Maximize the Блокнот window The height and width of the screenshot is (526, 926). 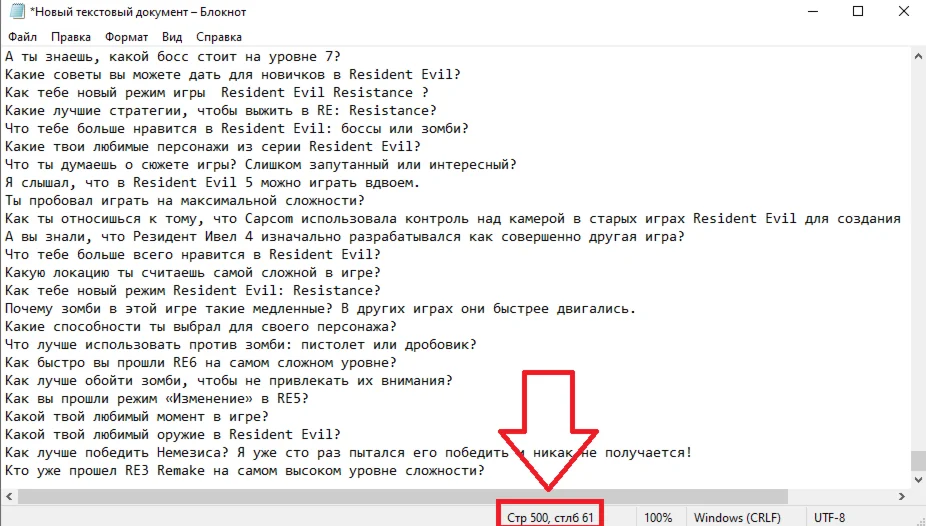click(x=858, y=11)
